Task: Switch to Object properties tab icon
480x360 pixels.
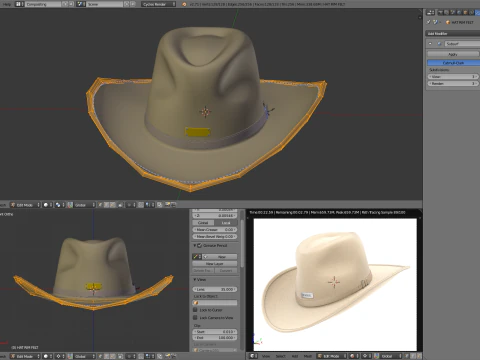Action: (x=466, y=12)
